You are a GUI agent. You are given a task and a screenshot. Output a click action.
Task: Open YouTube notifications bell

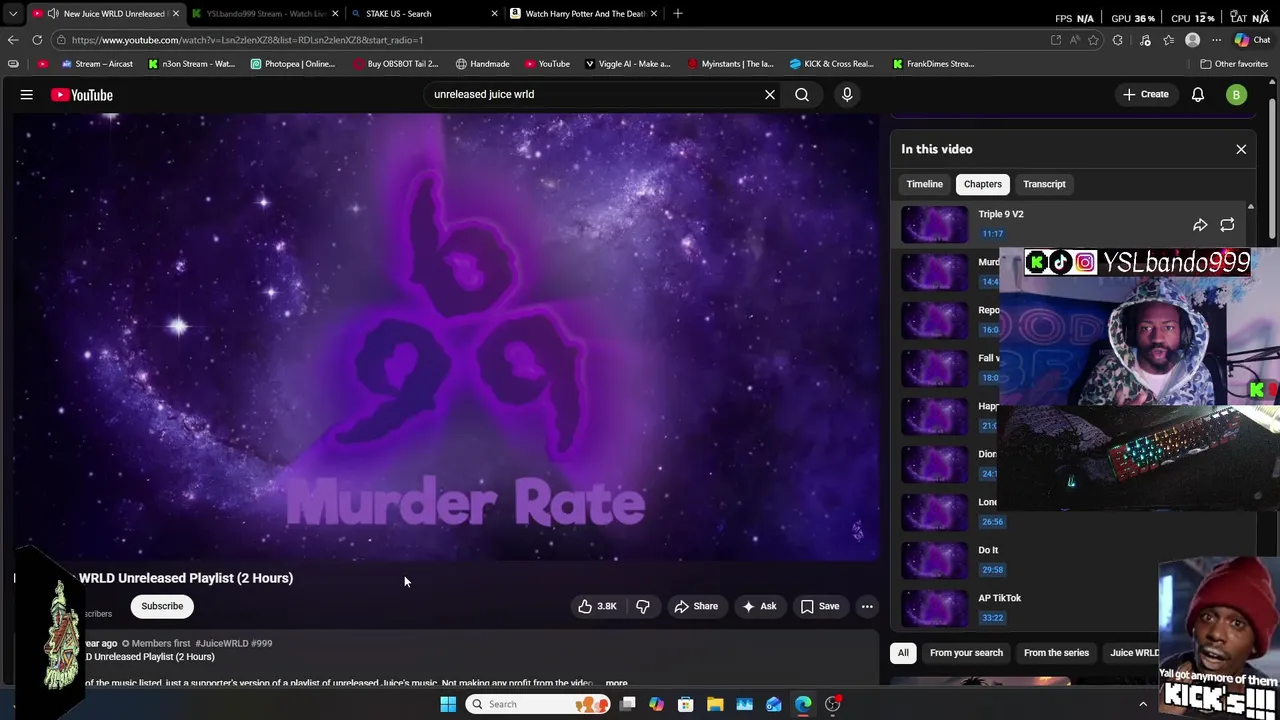1197,95
